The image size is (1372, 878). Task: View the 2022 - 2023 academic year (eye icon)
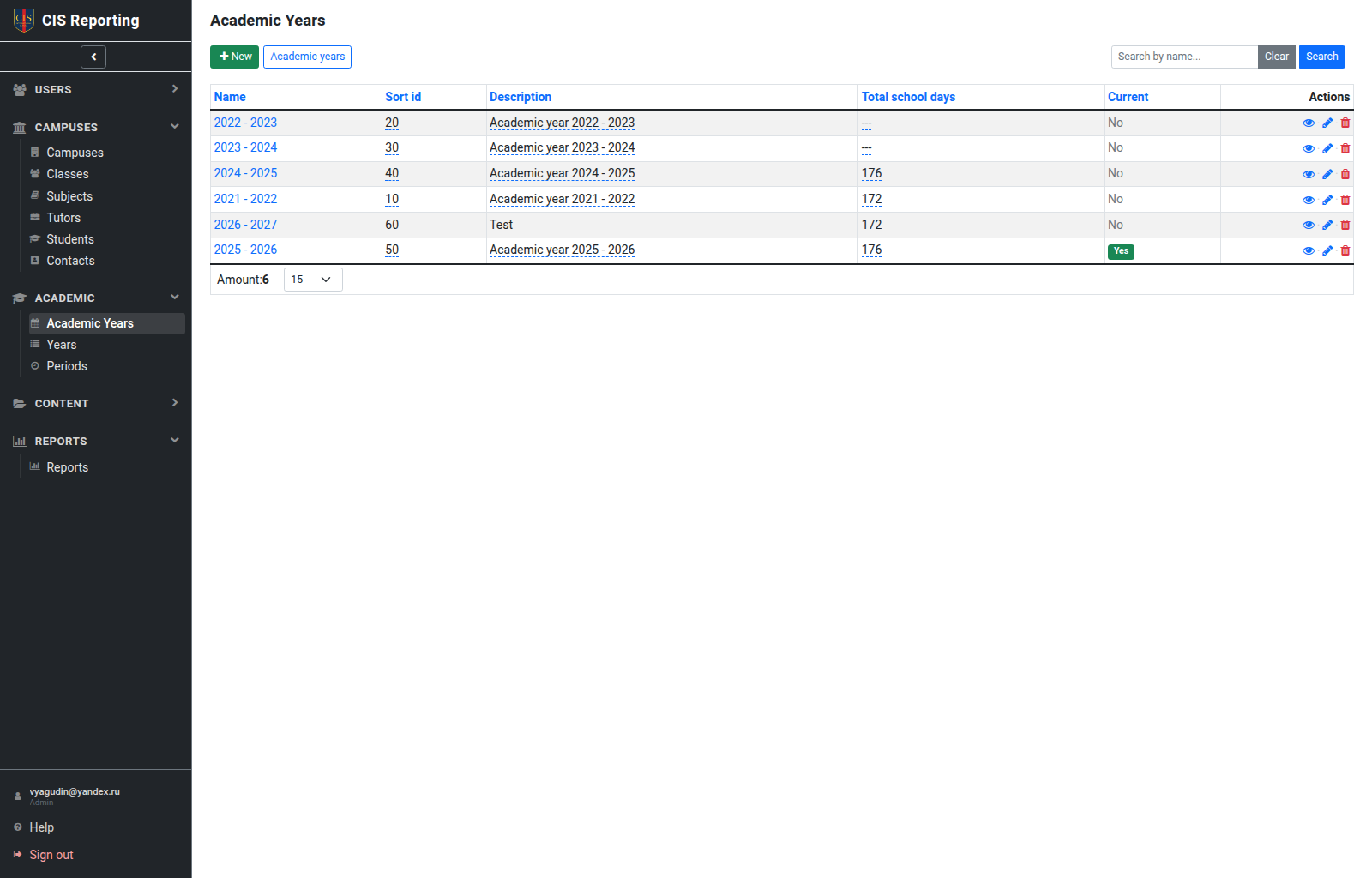click(x=1309, y=123)
